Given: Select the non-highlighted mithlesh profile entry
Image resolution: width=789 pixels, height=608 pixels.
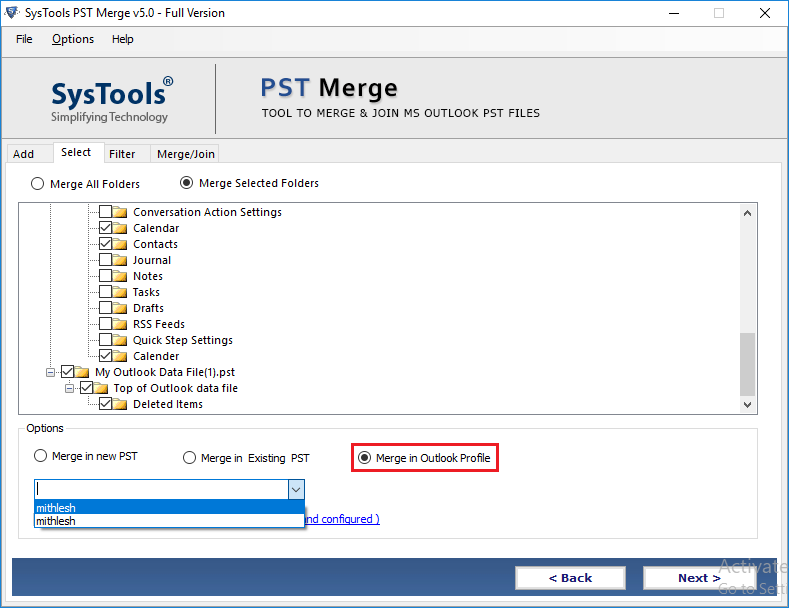Looking at the screenshot, I should (x=169, y=521).
